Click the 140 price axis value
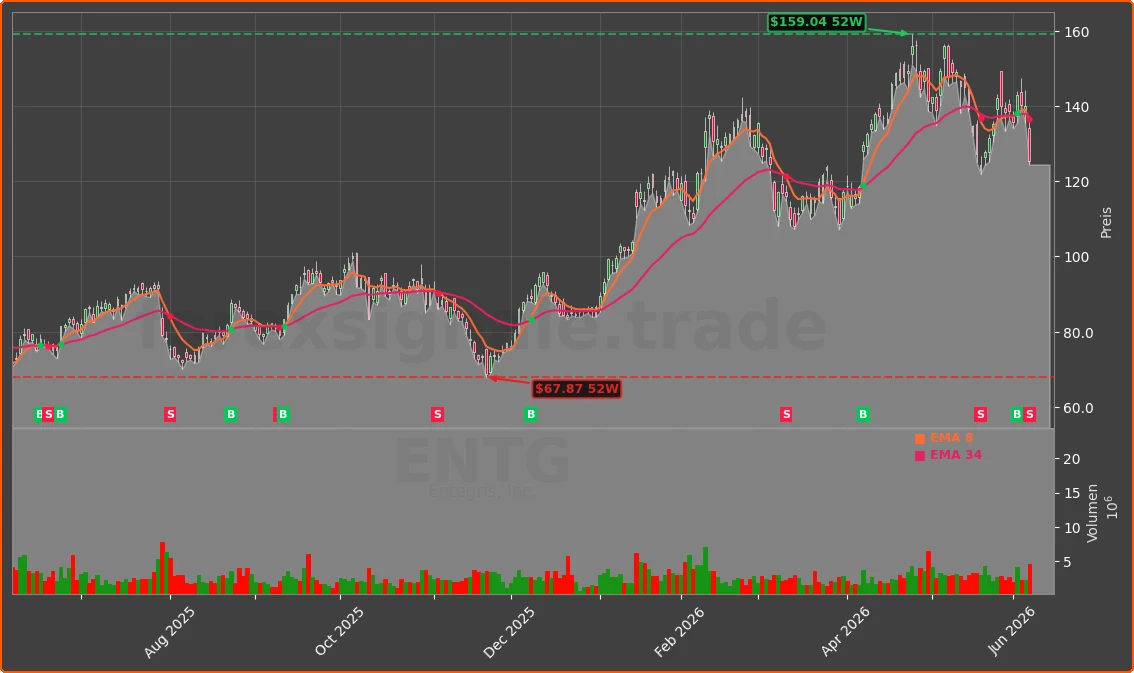Screen dimensions: 1134x673 click(1076, 107)
